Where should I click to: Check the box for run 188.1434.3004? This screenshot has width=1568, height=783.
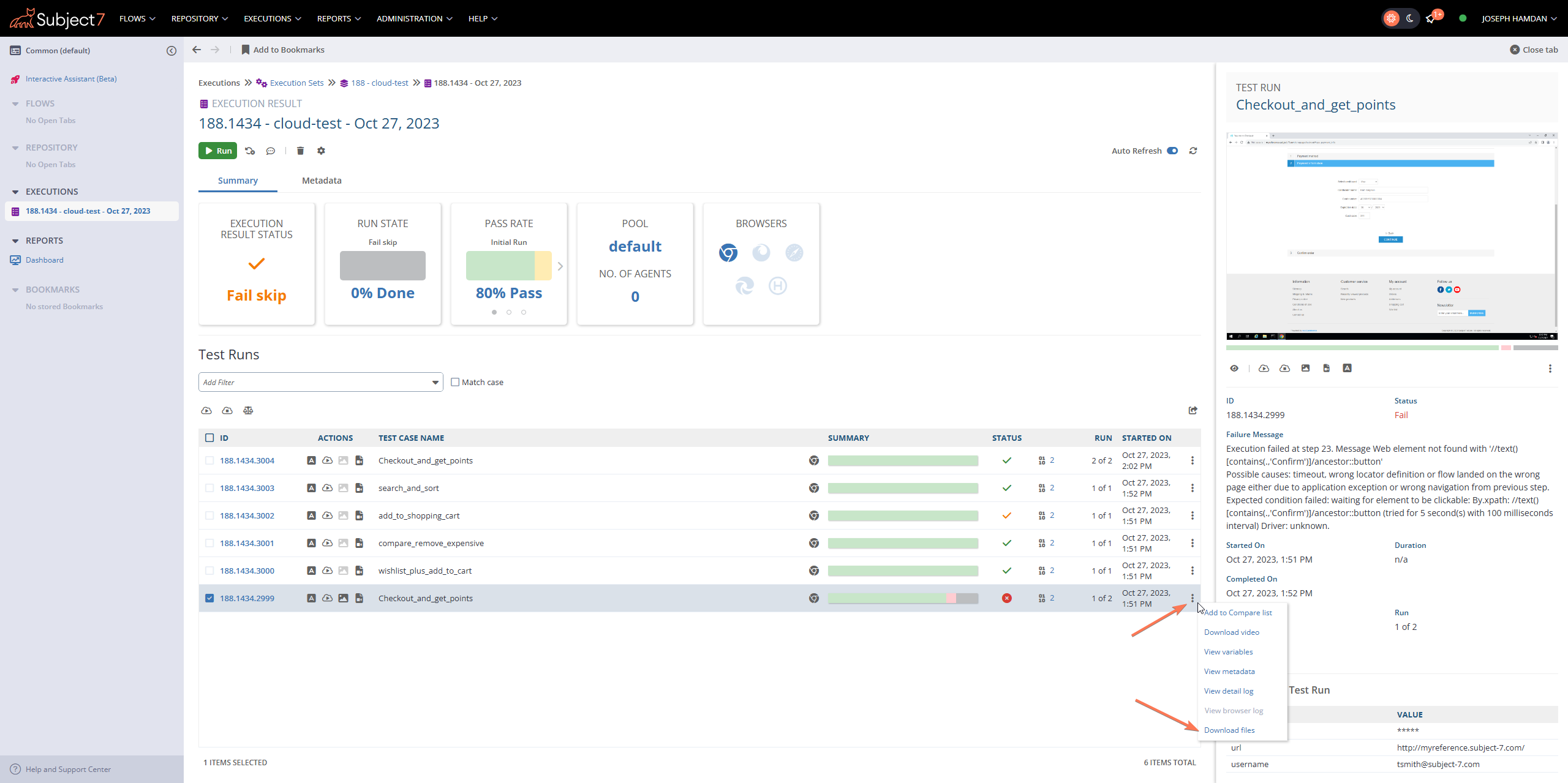209,460
